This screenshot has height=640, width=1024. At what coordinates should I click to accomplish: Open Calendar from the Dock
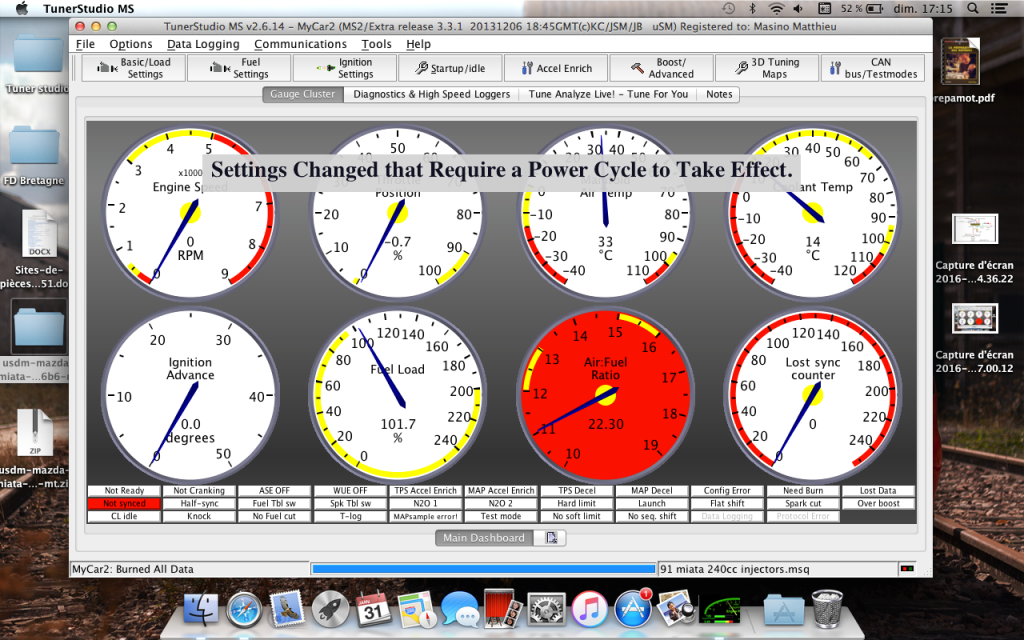pos(374,609)
